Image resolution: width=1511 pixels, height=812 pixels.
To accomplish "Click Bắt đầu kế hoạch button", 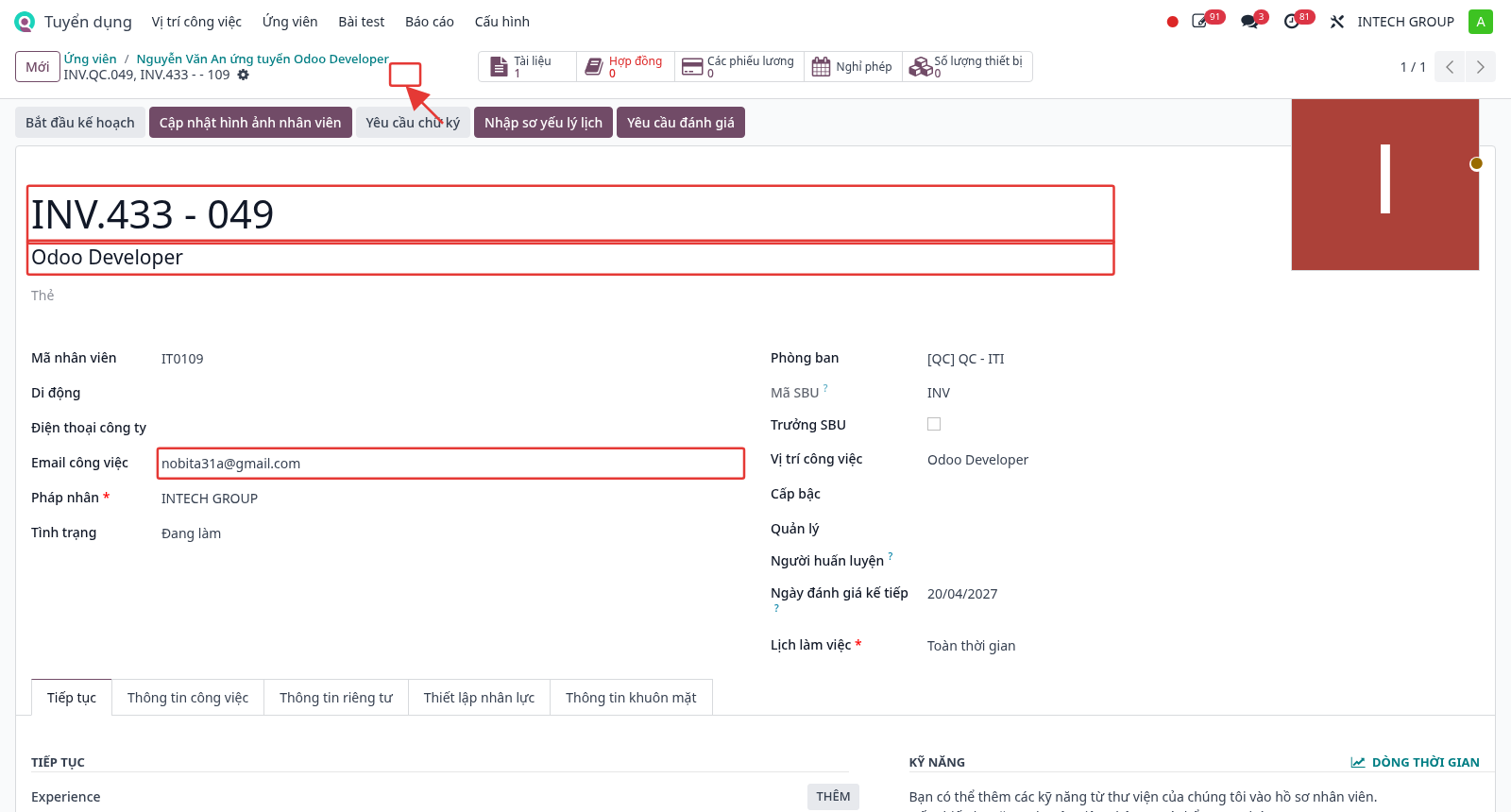I will tap(80, 123).
